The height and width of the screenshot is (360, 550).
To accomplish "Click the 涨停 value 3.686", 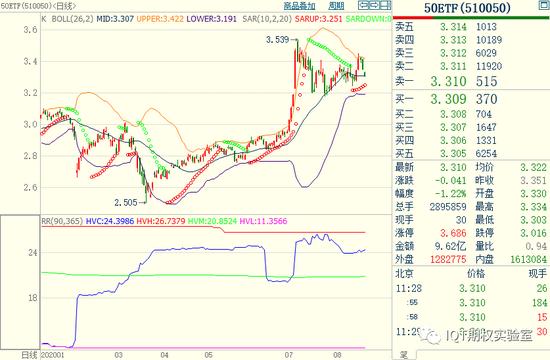I will coord(453,233).
